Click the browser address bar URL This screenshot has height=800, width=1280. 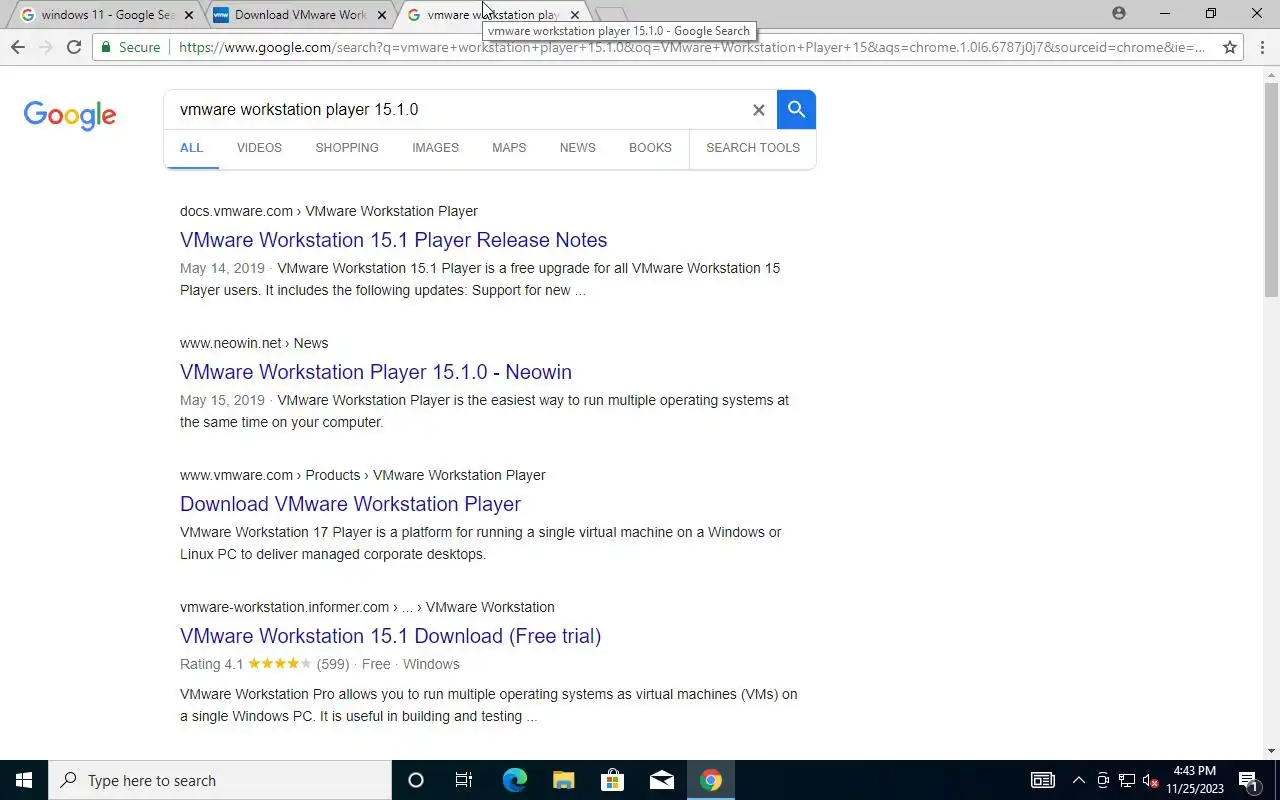692,47
